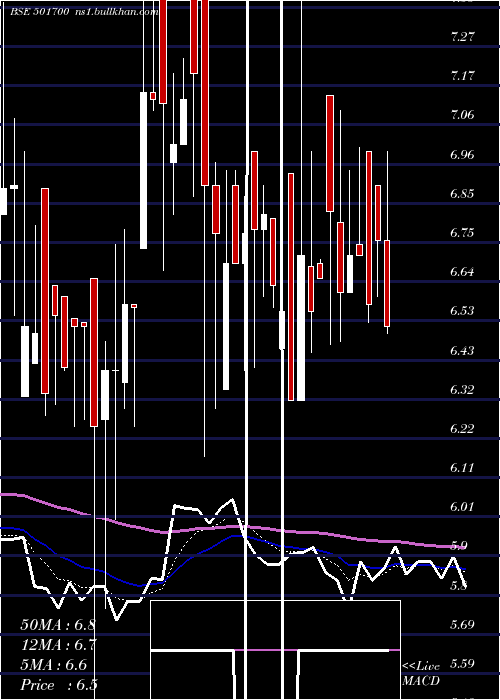
Task: Click the 6.32 price axis label
Action: pos(462,389)
